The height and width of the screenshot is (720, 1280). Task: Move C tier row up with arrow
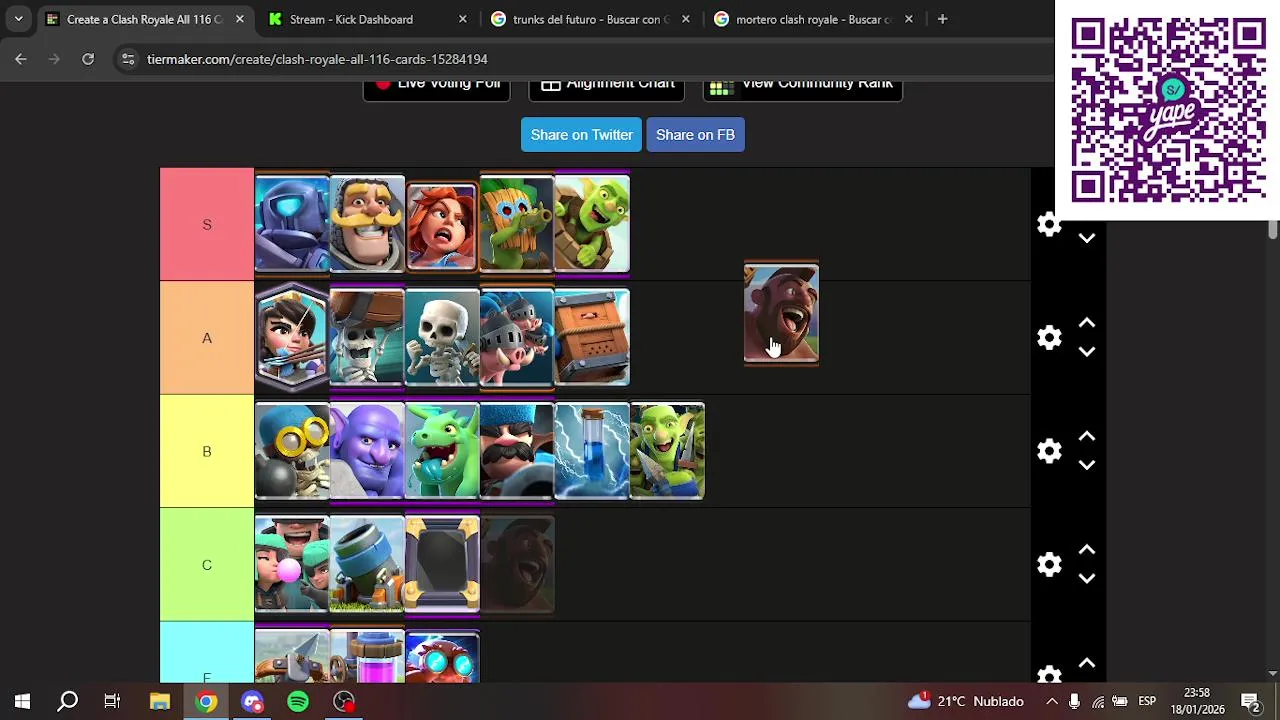tap(1087, 550)
